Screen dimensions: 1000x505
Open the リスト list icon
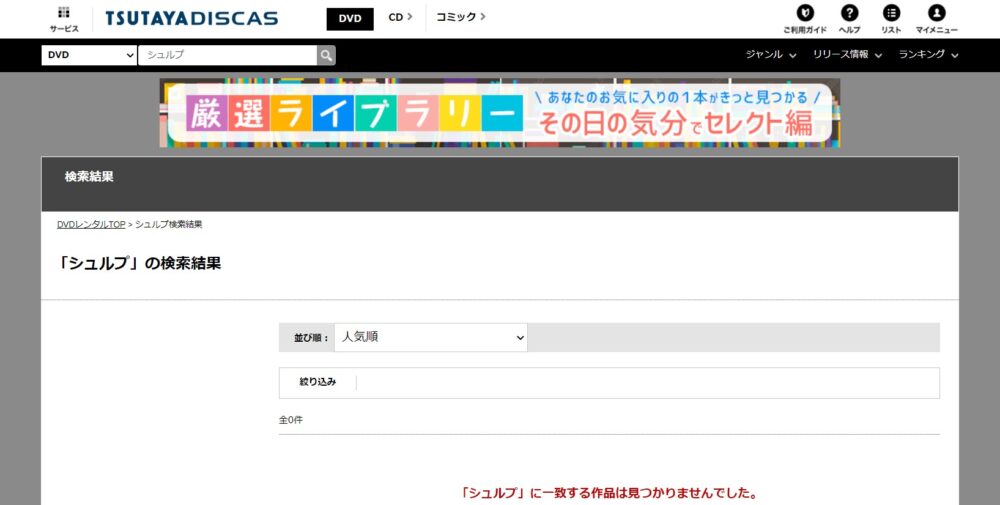[x=891, y=19]
